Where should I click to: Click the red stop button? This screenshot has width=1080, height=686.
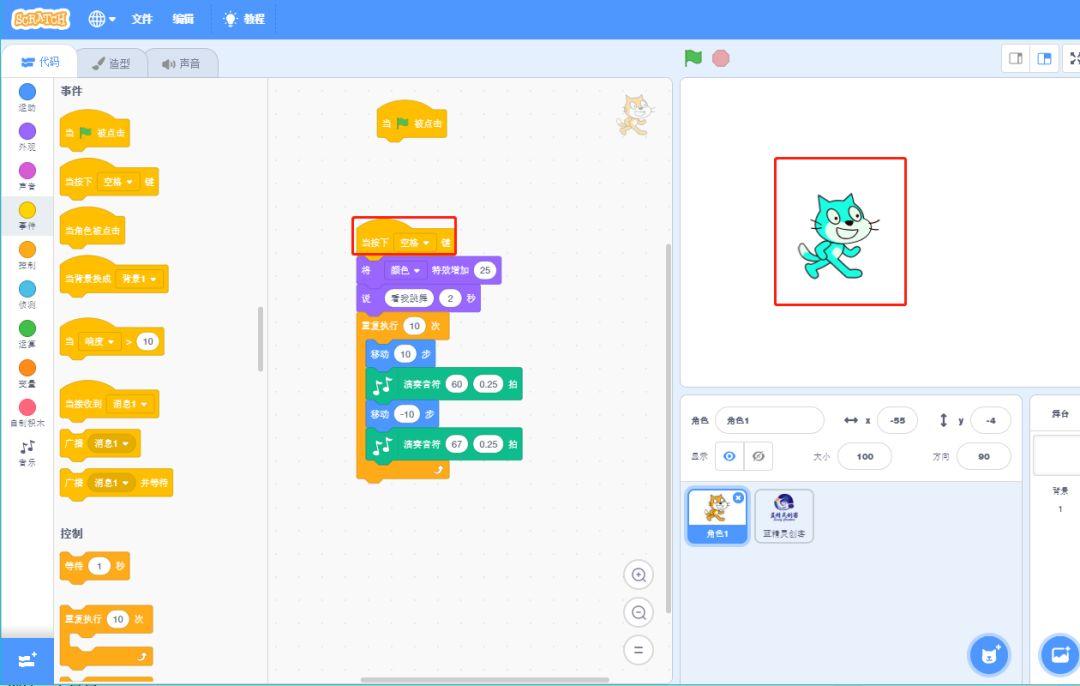click(720, 59)
